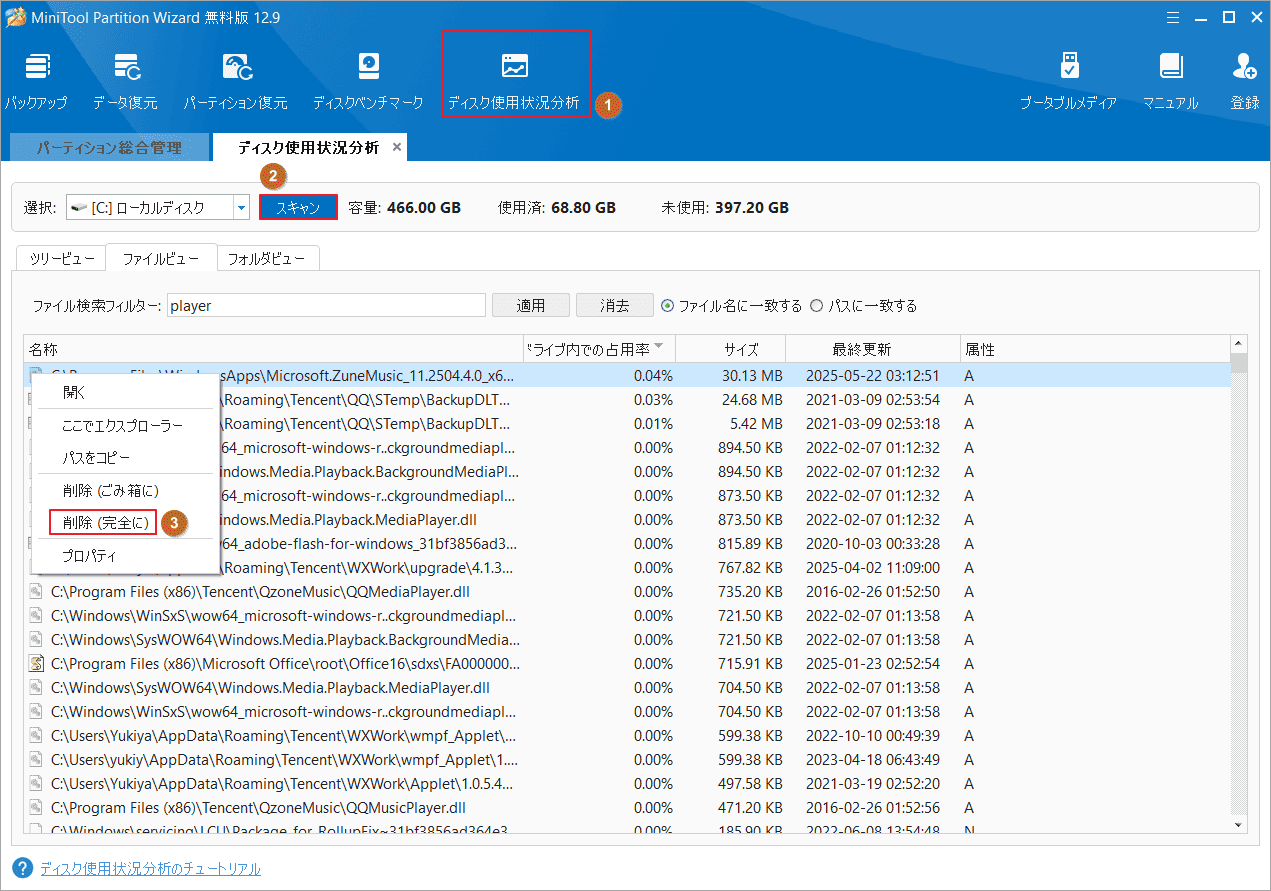Click date 2023-04-18 06:43:49
This screenshot has width=1271, height=891.
(873, 760)
